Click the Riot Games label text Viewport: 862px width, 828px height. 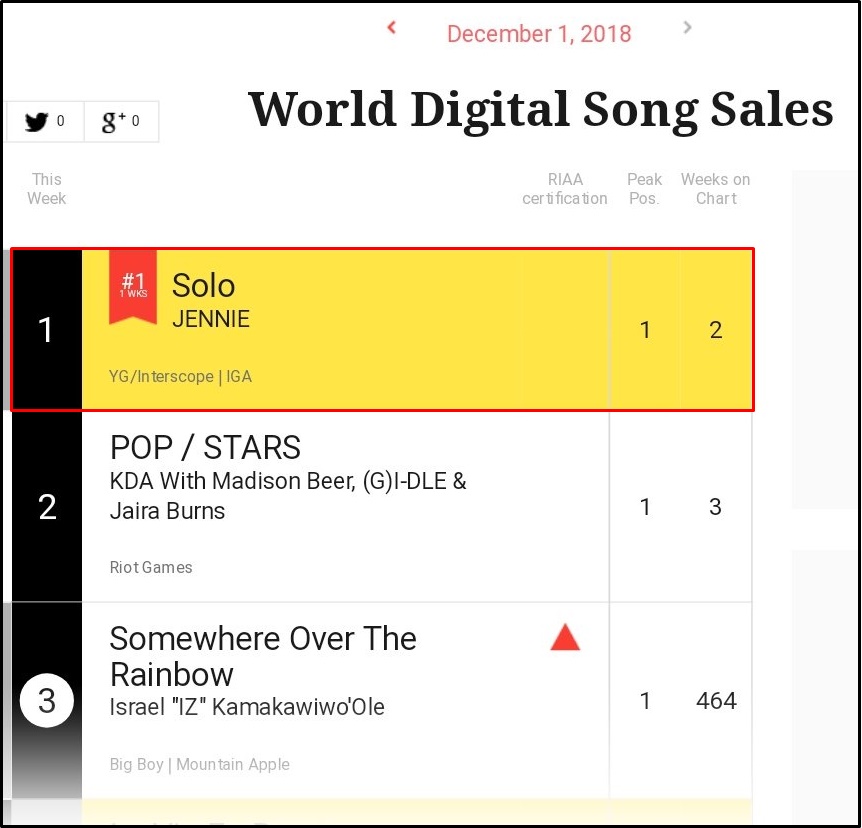tap(151, 567)
